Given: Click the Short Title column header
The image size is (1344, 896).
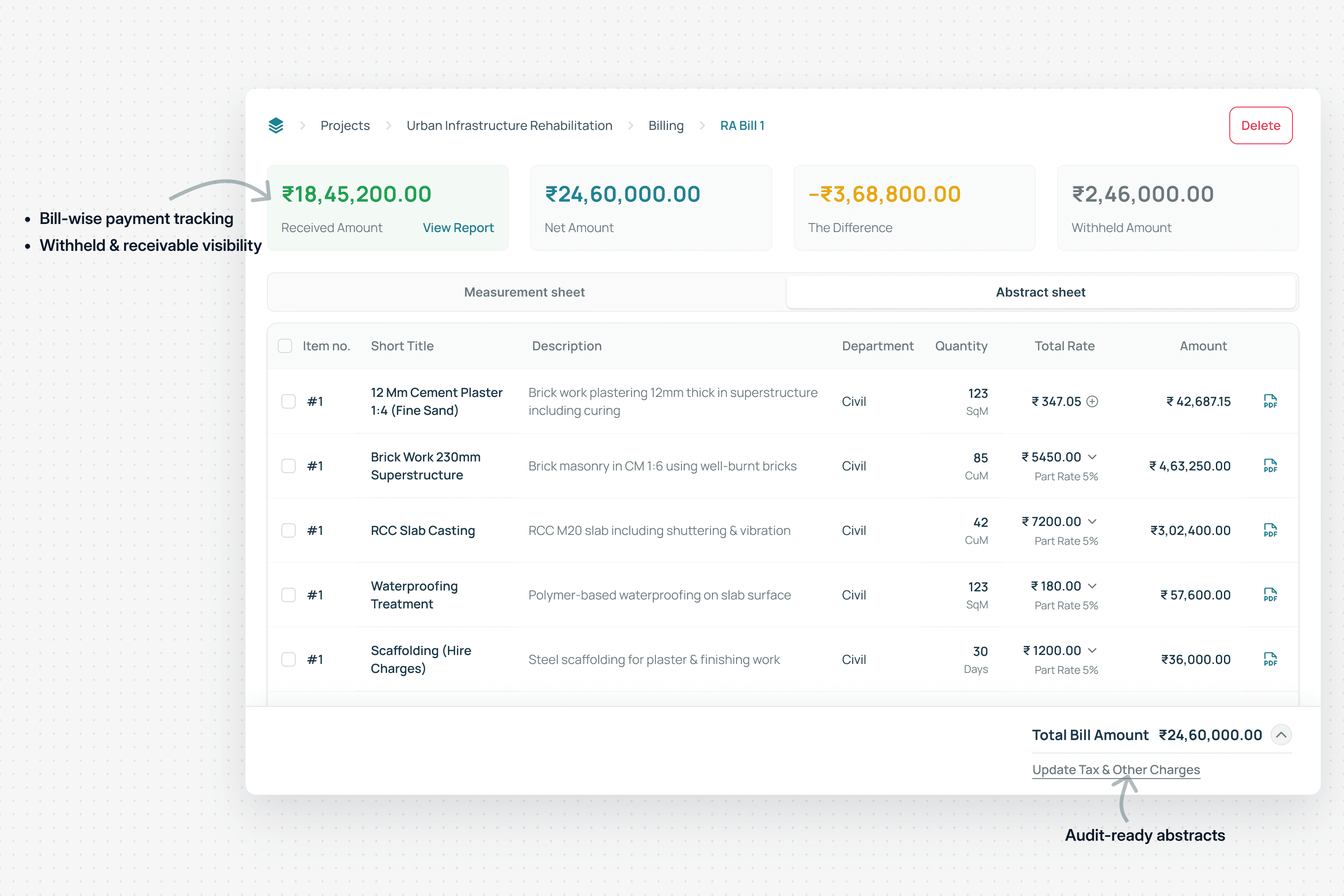Looking at the screenshot, I should (x=402, y=346).
